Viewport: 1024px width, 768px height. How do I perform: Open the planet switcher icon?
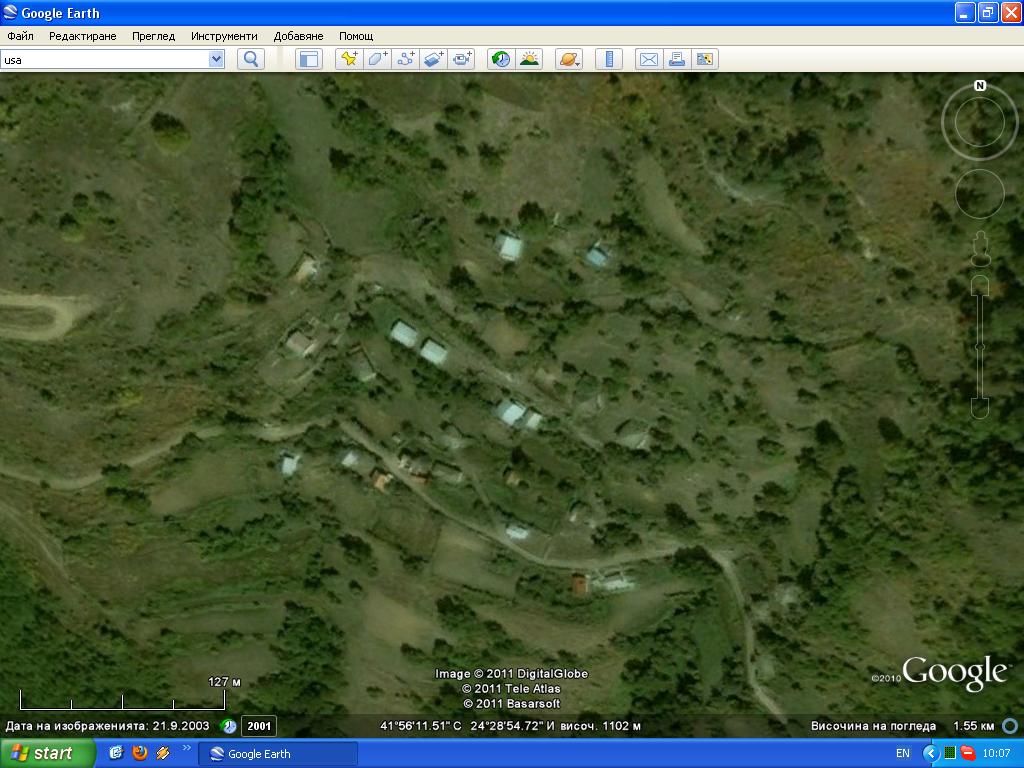569,59
